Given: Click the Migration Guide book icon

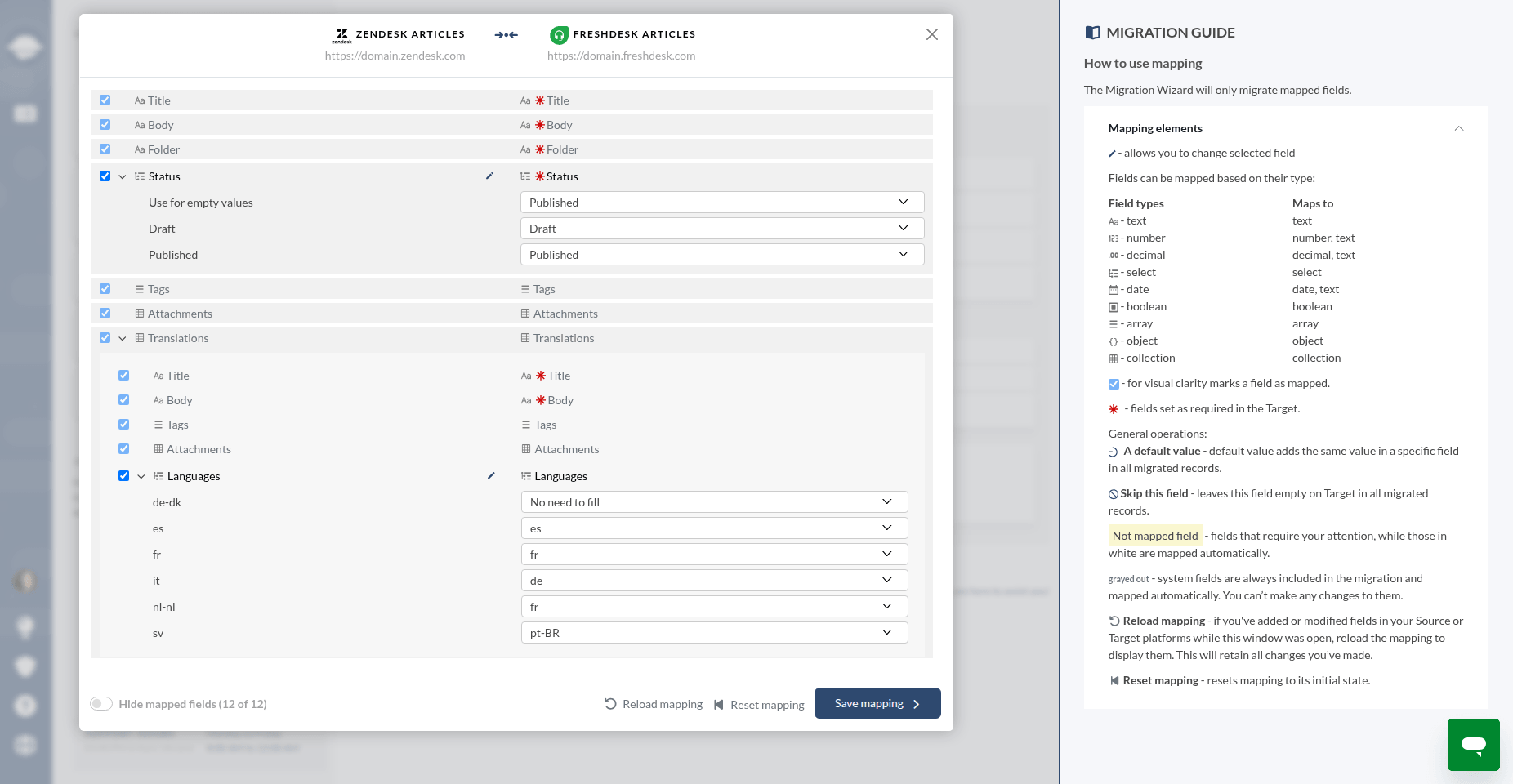Looking at the screenshot, I should pos(1092,33).
